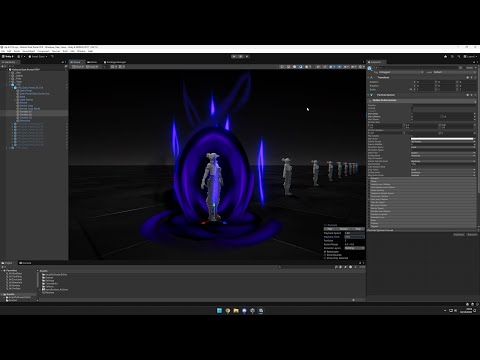The width and height of the screenshot is (480, 360).
Task: Open the GameObject menu
Action: pos(29,51)
